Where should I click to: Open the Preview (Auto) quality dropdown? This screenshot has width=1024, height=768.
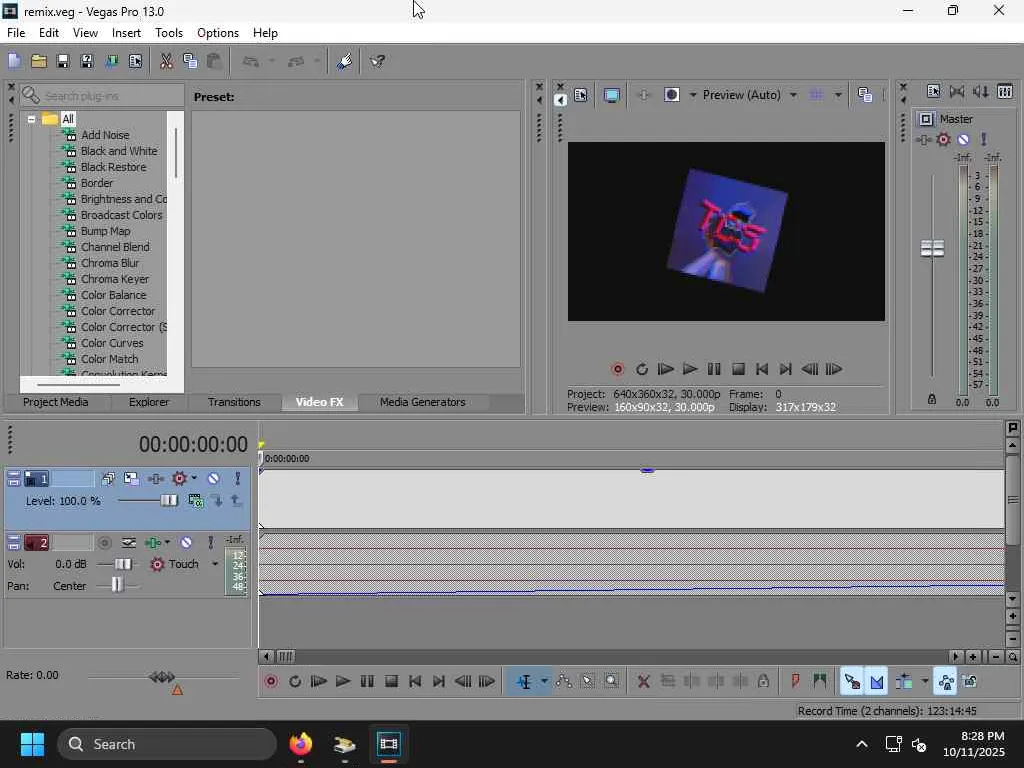pos(793,95)
